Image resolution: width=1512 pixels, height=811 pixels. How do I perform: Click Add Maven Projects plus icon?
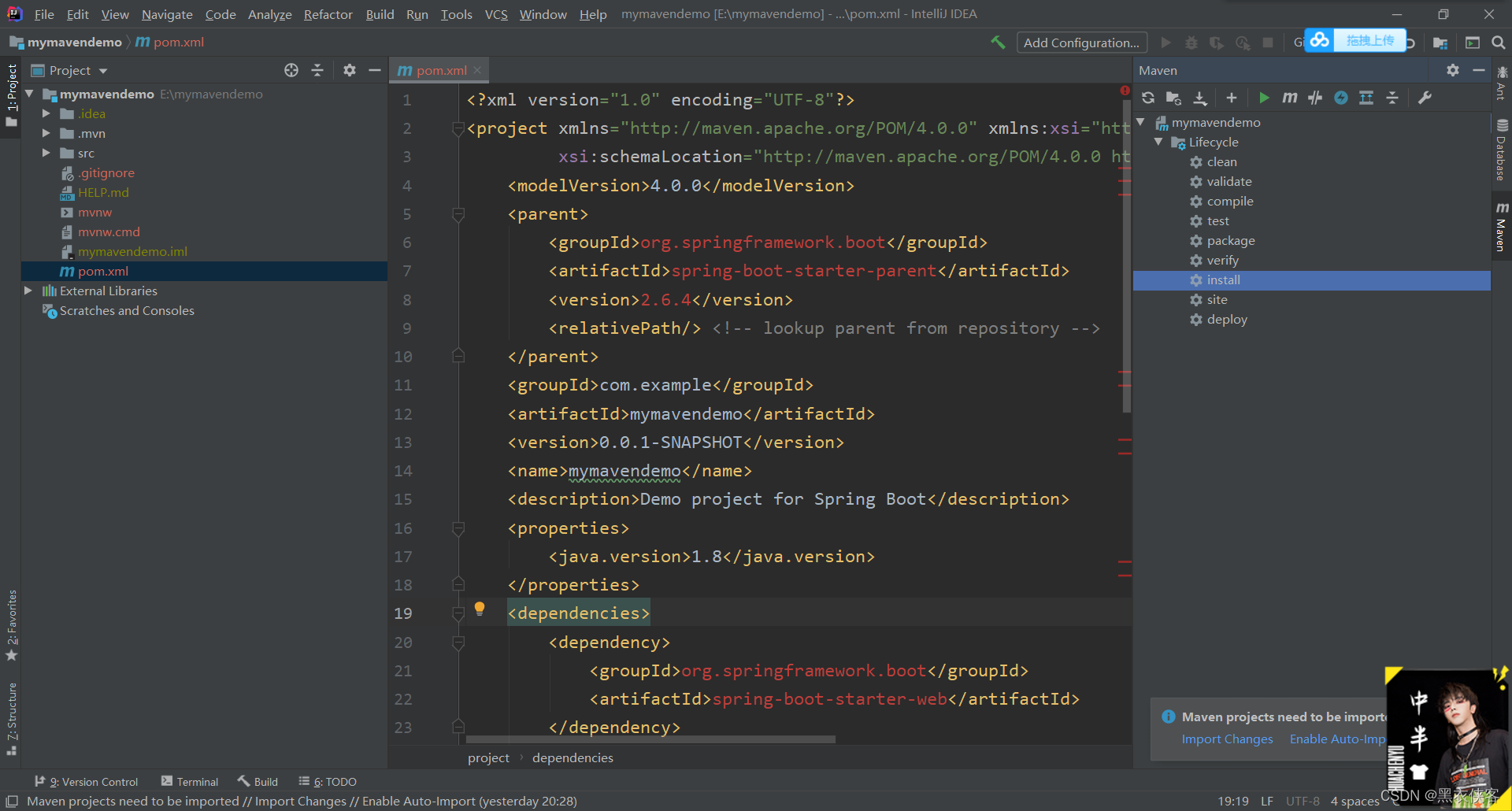click(x=1232, y=98)
